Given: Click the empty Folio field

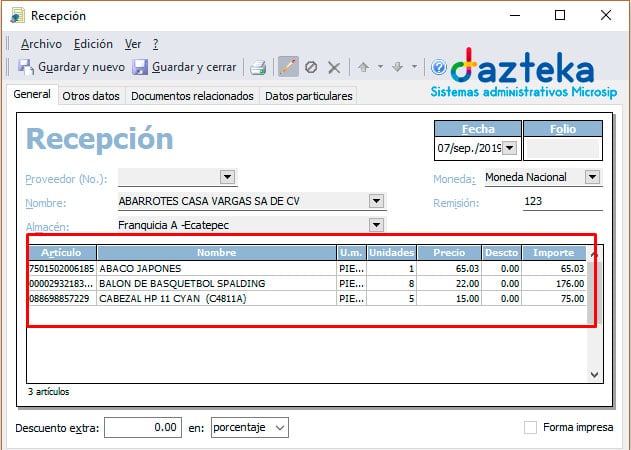Looking at the screenshot, I should tap(563, 148).
